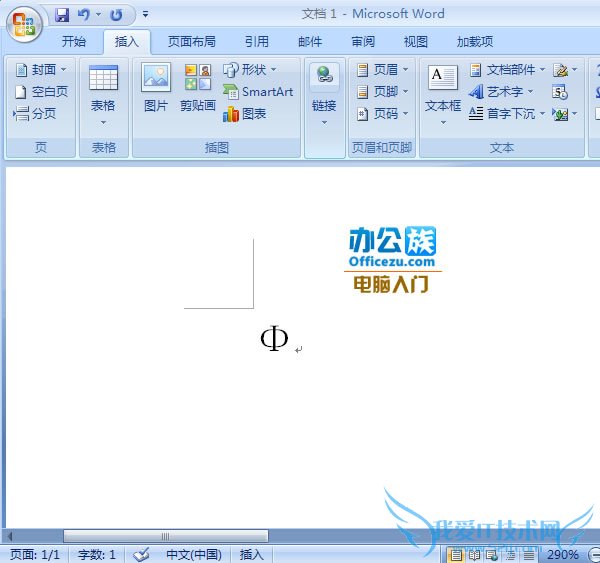This screenshot has height=563, width=600.
Task: Open the 艺术字 WordArt gallery
Action: (x=501, y=92)
